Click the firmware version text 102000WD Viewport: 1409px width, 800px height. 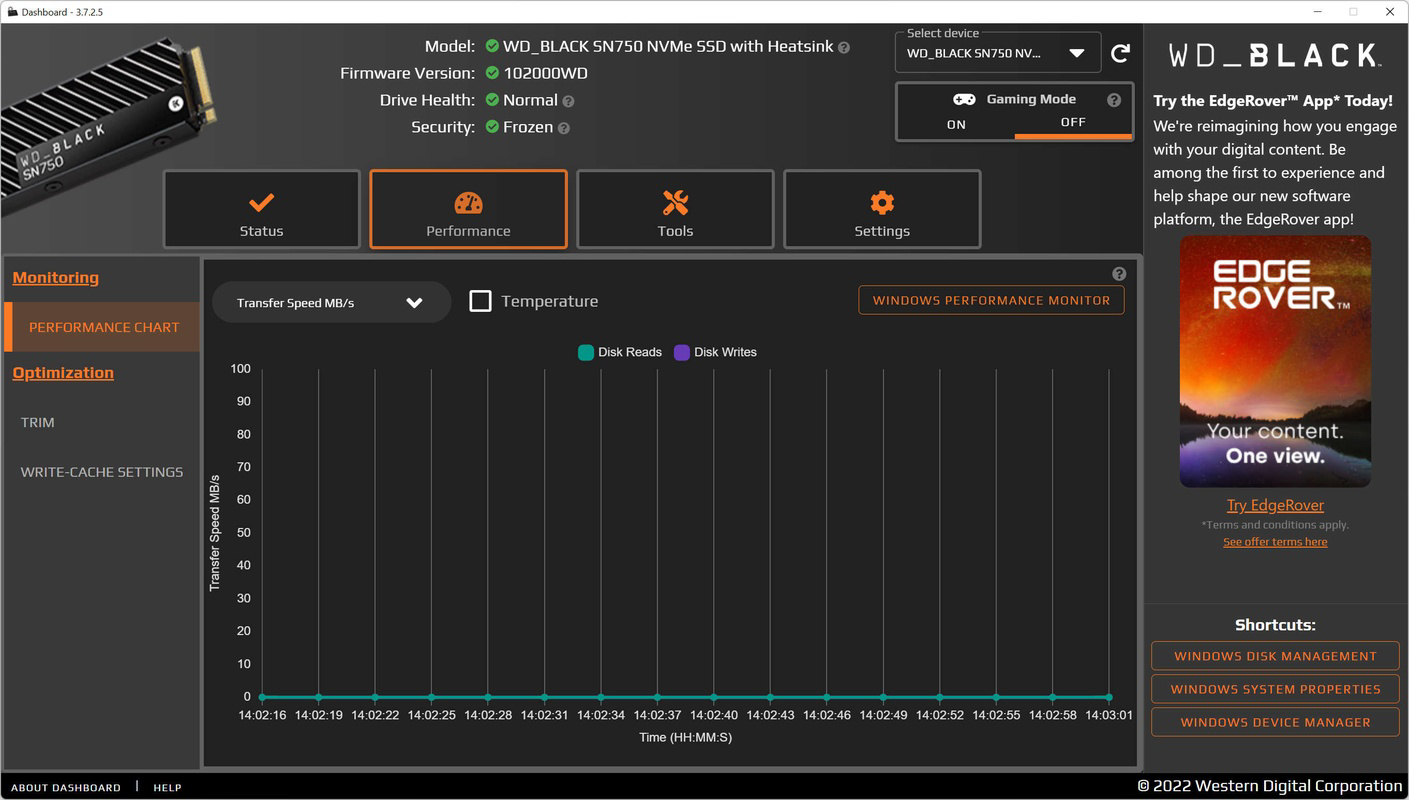[x=546, y=73]
